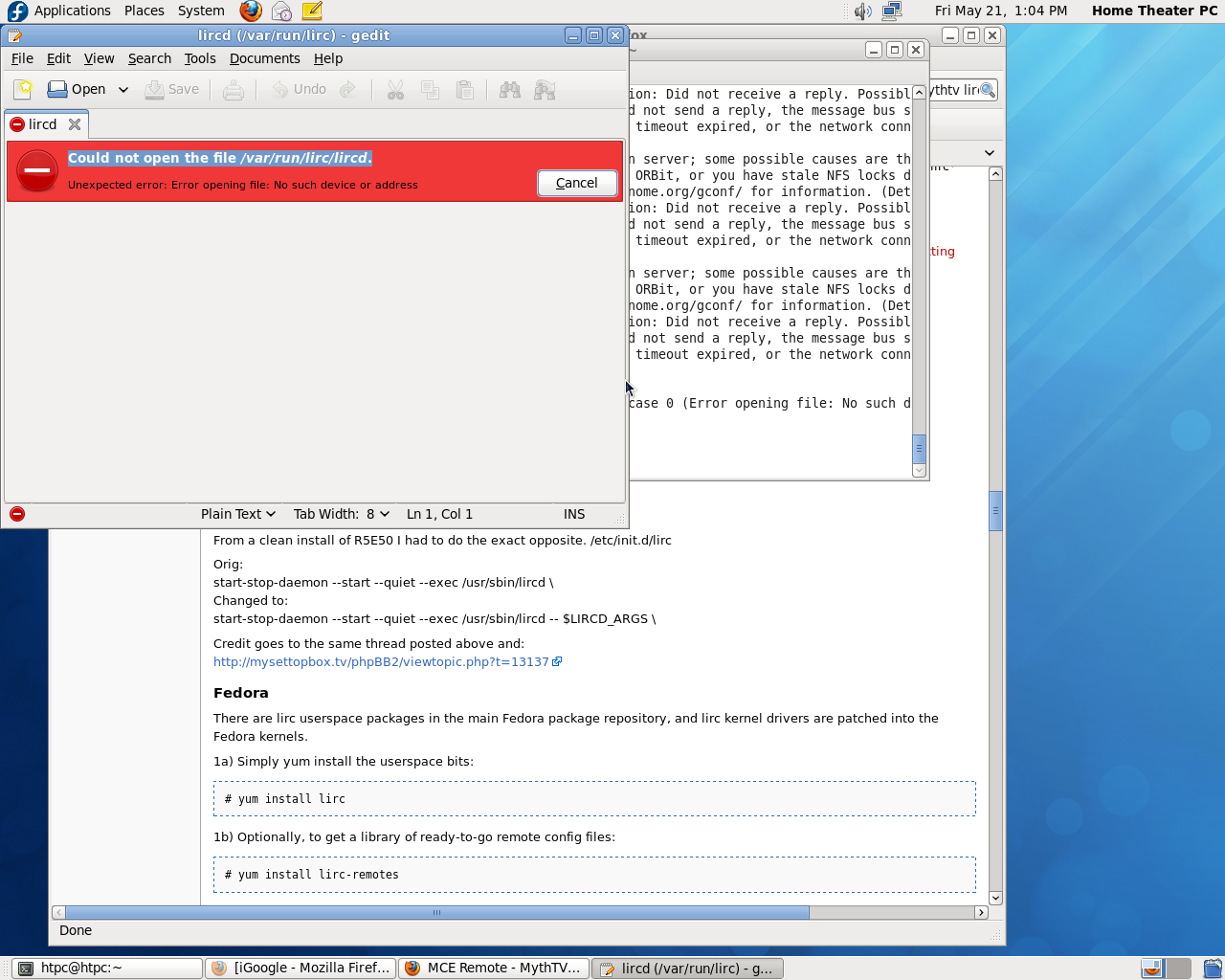Click the browser horizontal scrollbar
1225x980 pixels.
coord(436,912)
